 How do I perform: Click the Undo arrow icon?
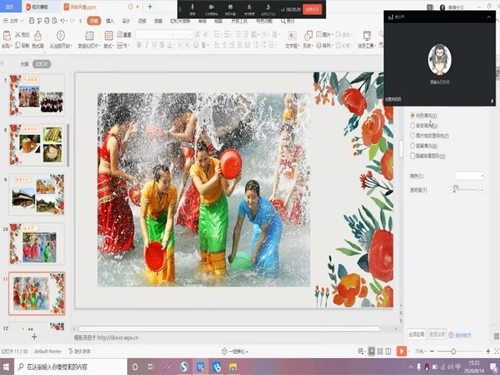(x=63, y=21)
